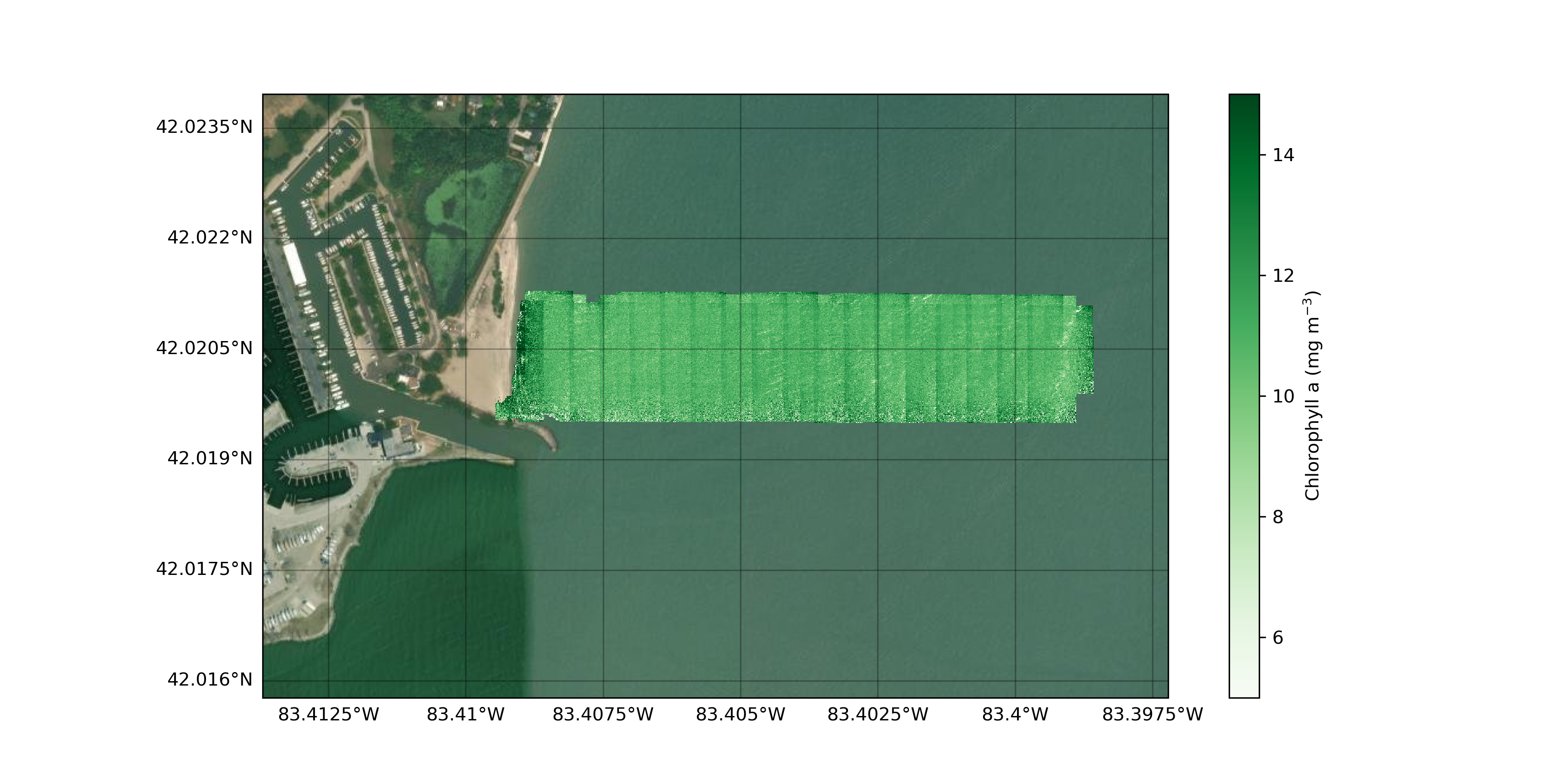1568x784 pixels.
Task: Click the 83.3975°W longitude label
Action: point(1152,715)
